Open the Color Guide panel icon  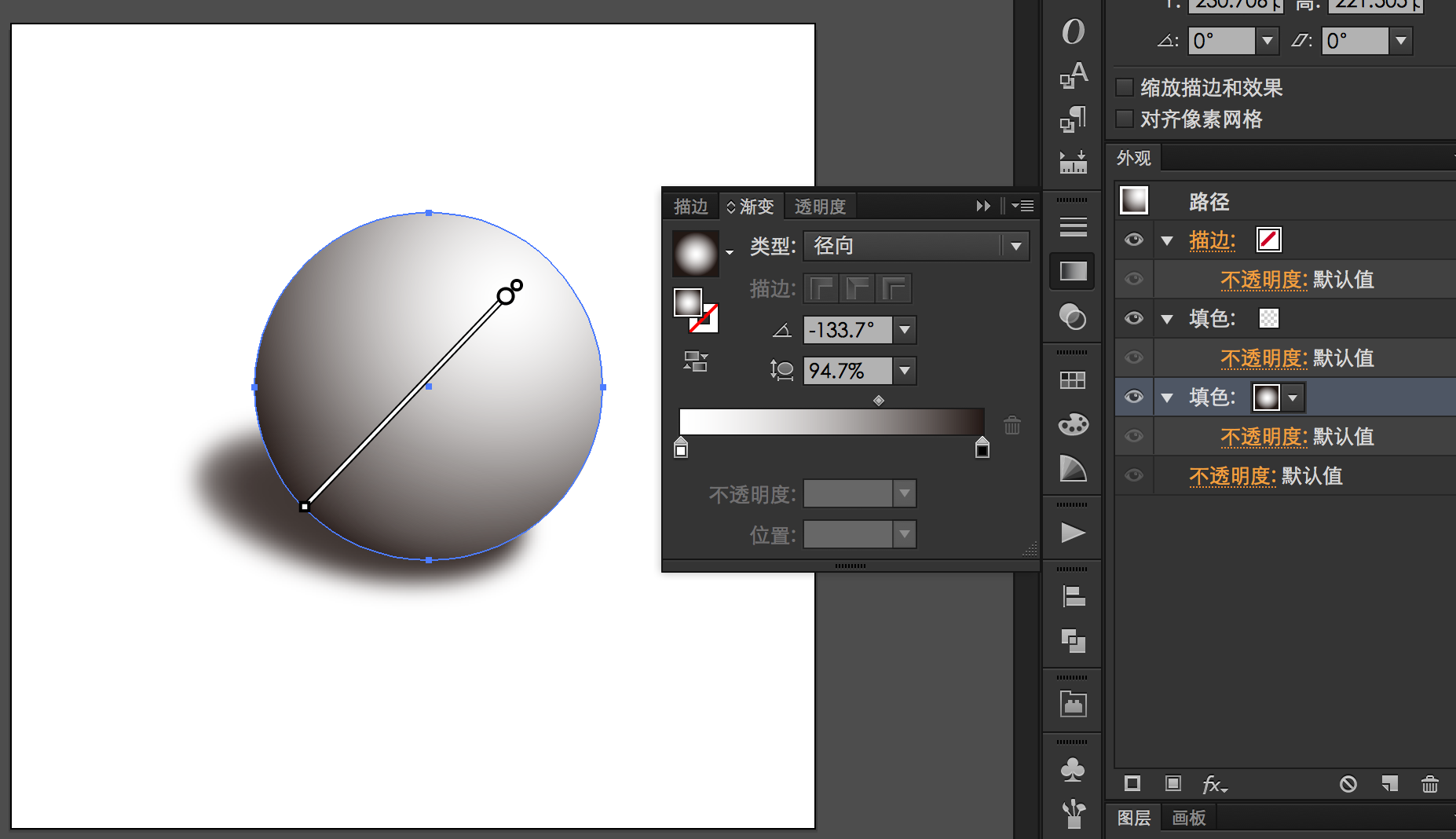(x=1073, y=469)
